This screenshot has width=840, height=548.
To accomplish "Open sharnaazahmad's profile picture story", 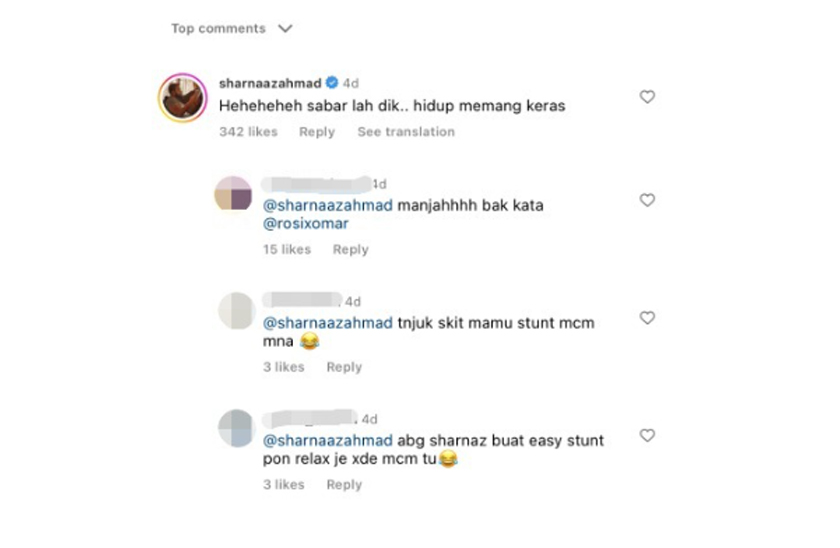I will (183, 98).
